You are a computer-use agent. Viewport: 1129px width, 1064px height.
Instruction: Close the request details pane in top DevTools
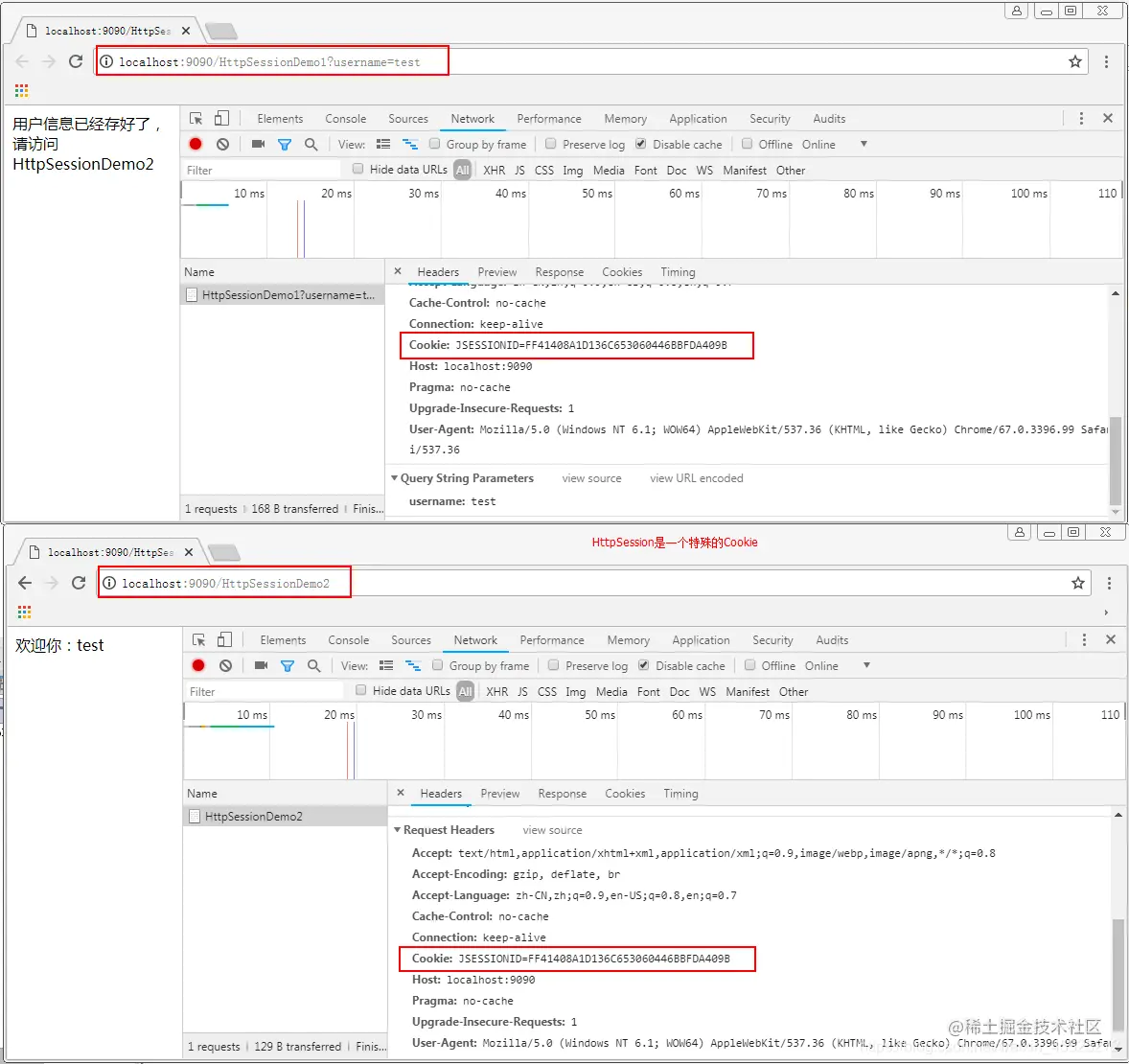398,271
